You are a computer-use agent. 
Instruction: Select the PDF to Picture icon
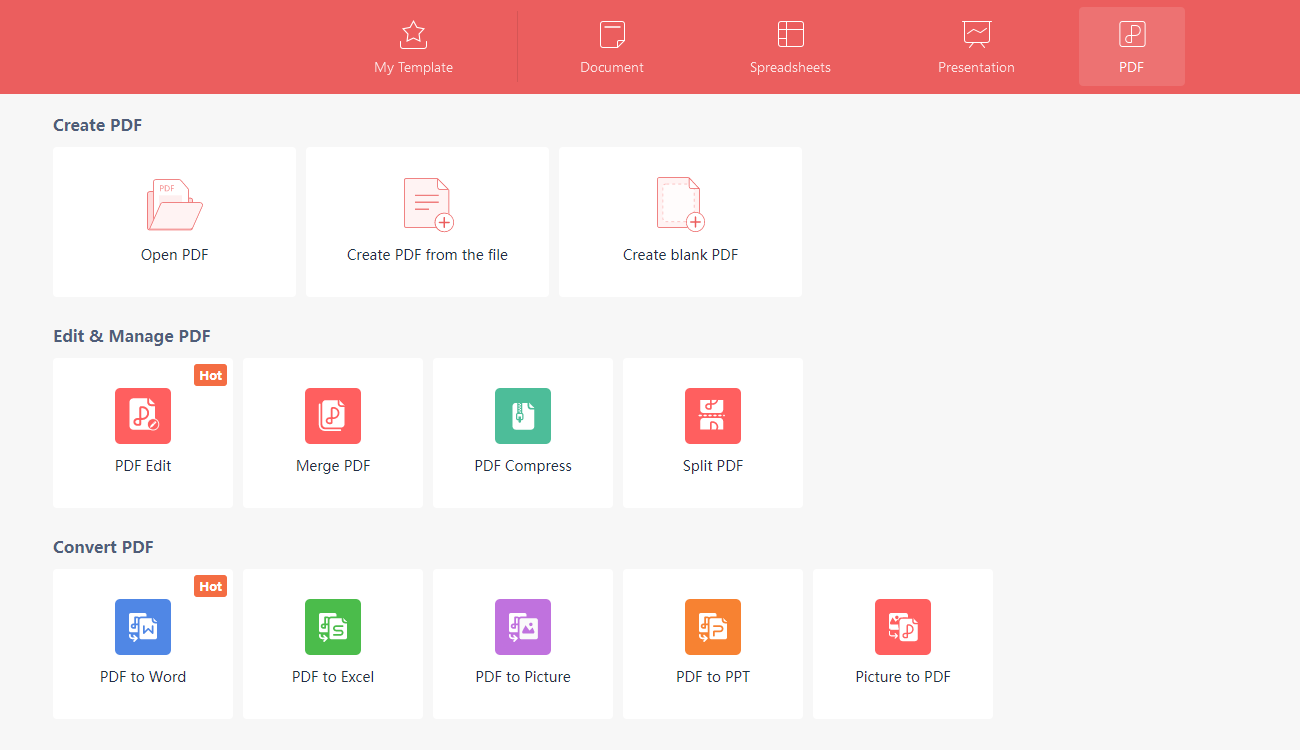pos(522,627)
